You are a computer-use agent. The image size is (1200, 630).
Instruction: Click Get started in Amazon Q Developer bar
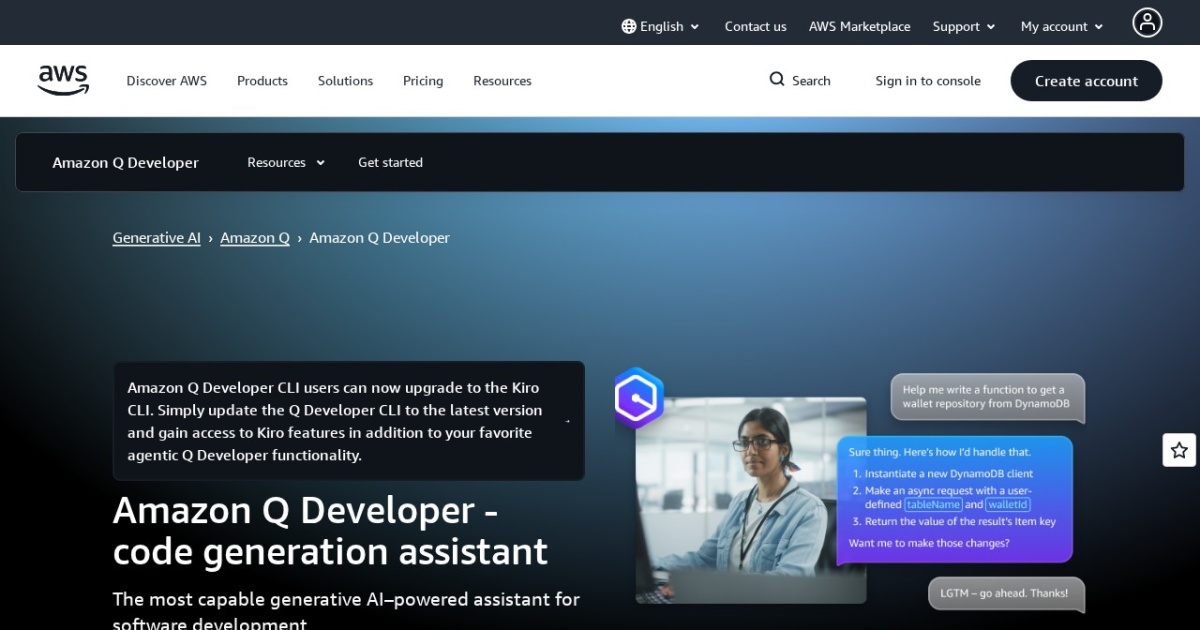(x=390, y=162)
